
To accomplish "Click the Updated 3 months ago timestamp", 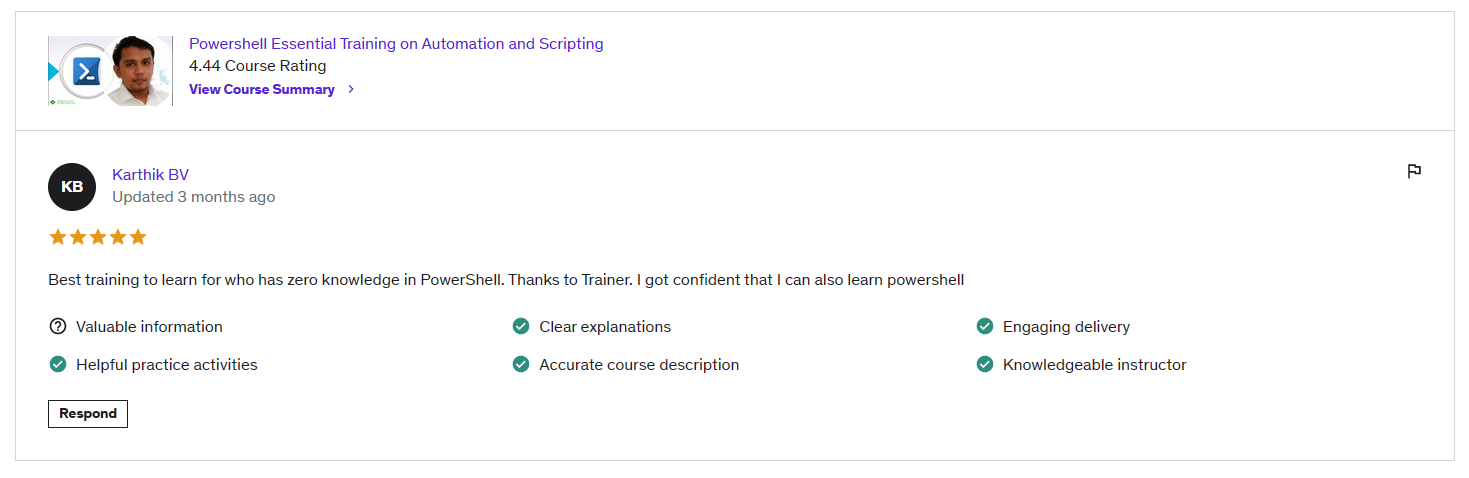I will (x=193, y=197).
